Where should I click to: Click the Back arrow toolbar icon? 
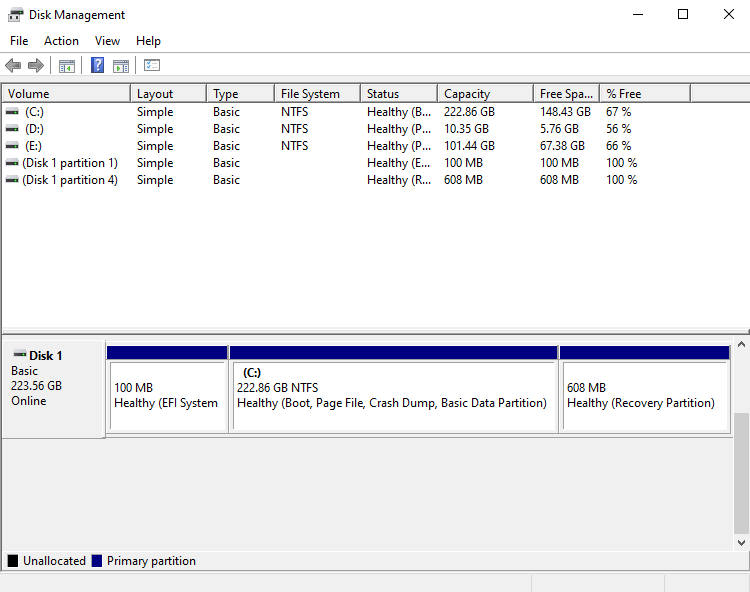[13, 65]
